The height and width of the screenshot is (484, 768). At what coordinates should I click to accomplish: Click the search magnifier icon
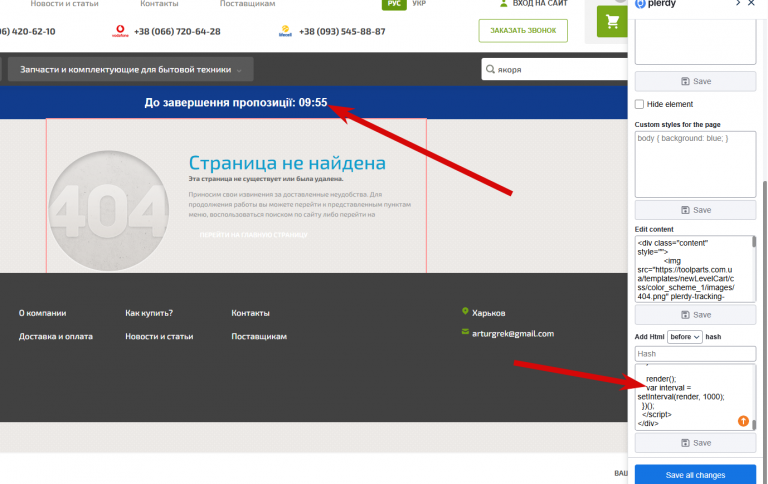[490, 69]
